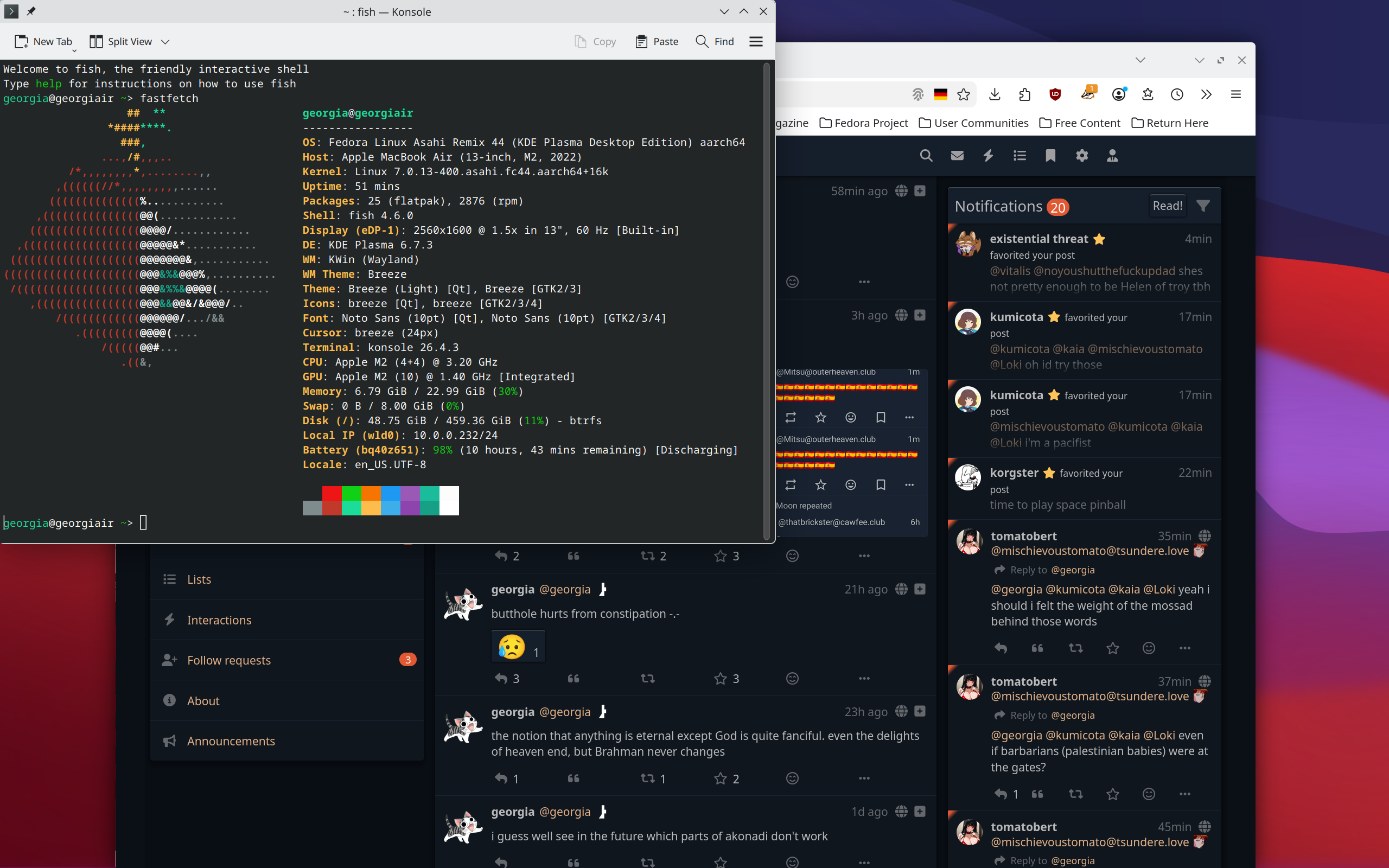Quote the 'Brahman never changes' post

(574, 778)
